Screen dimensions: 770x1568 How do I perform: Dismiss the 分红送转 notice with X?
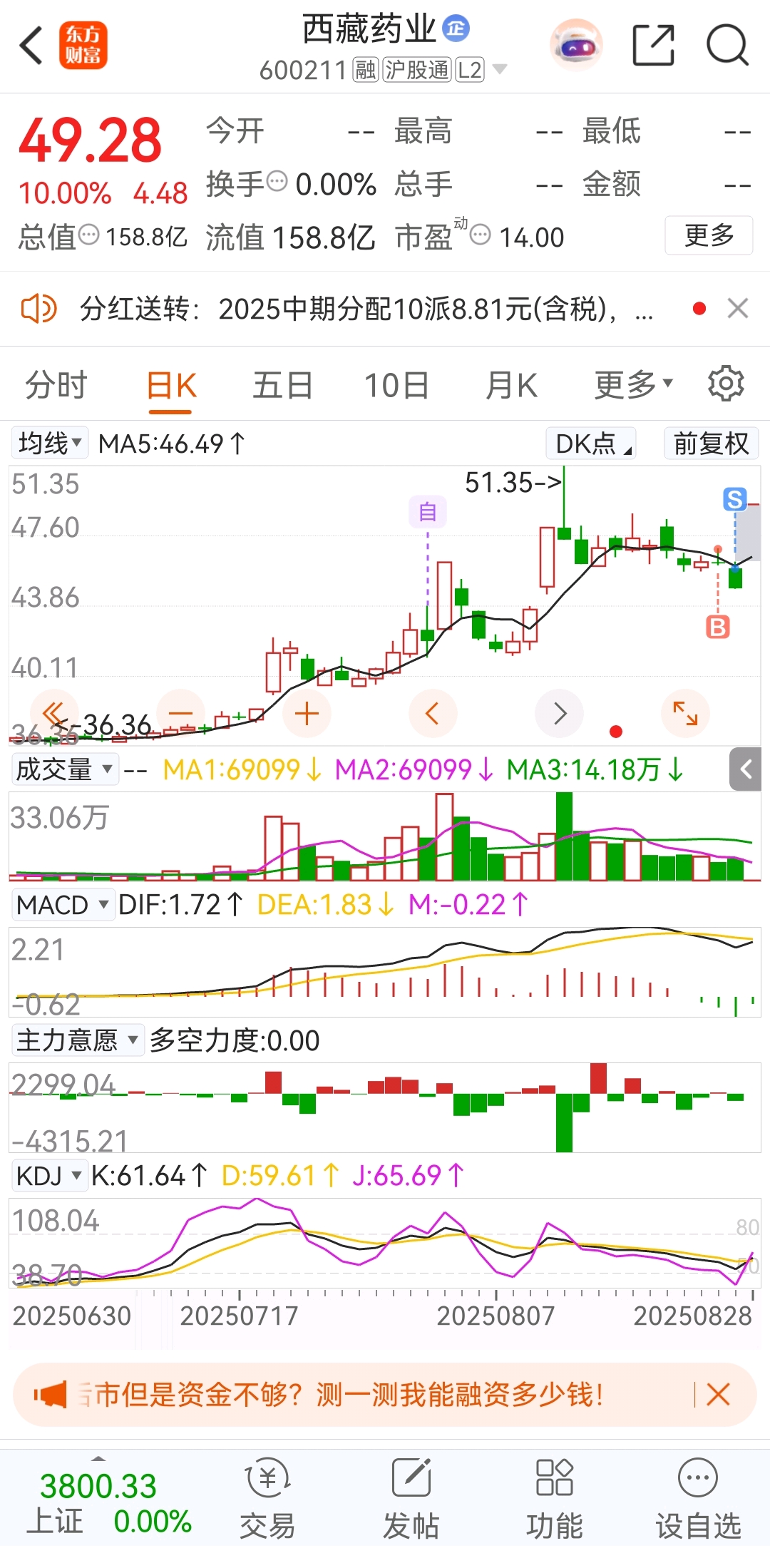[738, 309]
